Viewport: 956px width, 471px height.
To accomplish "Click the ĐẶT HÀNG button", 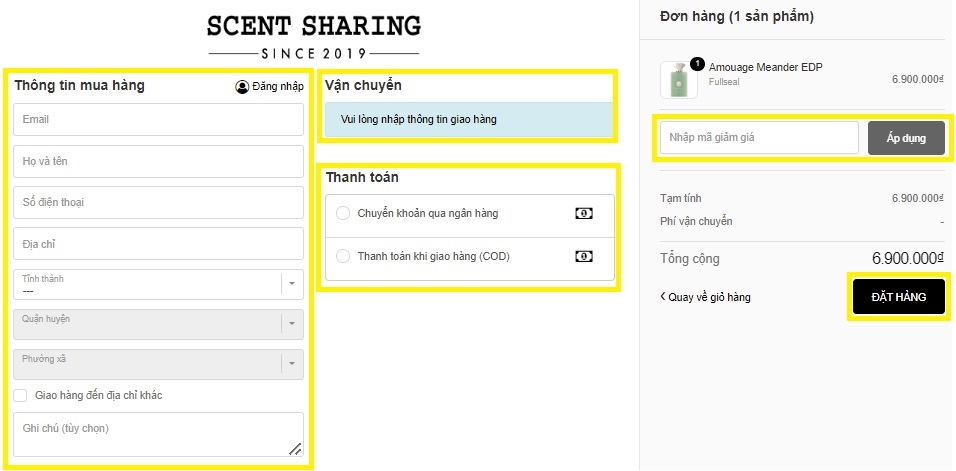I will [x=899, y=297].
